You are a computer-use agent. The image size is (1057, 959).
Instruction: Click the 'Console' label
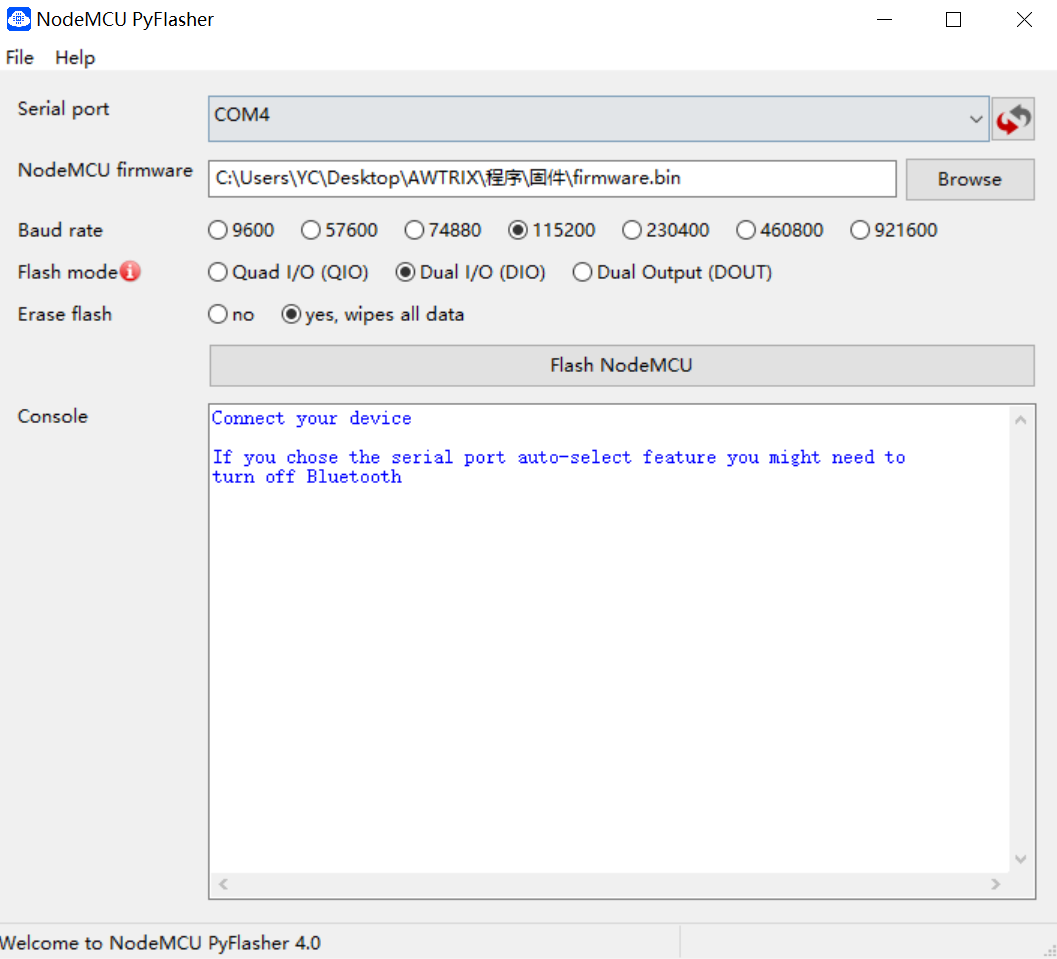click(x=53, y=416)
